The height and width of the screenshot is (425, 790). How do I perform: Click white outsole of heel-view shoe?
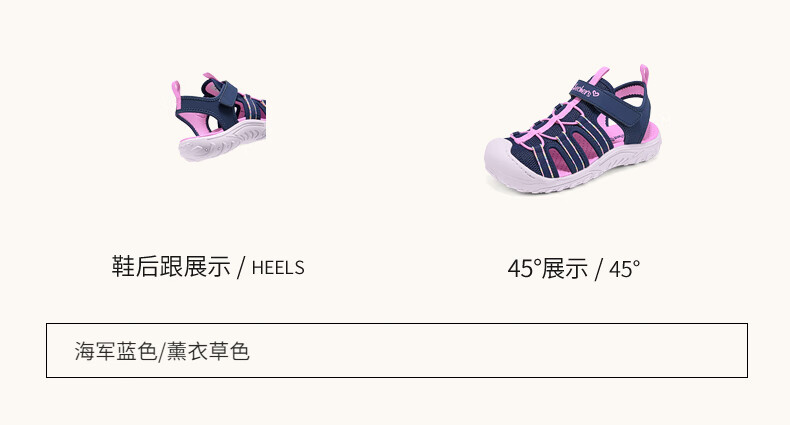pos(222,143)
